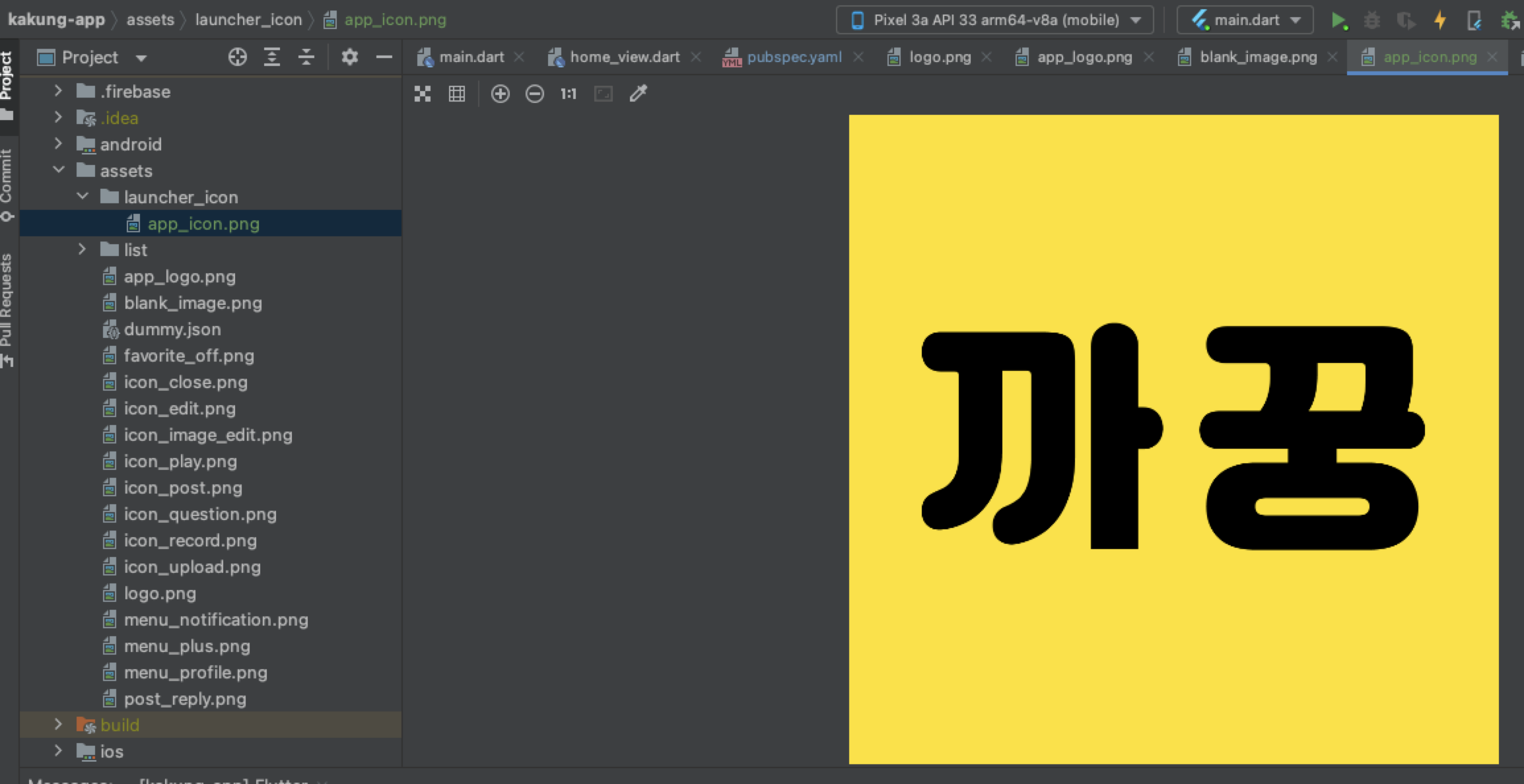Collapse the launcher_icon folder
The image size is (1524, 784).
(x=83, y=197)
